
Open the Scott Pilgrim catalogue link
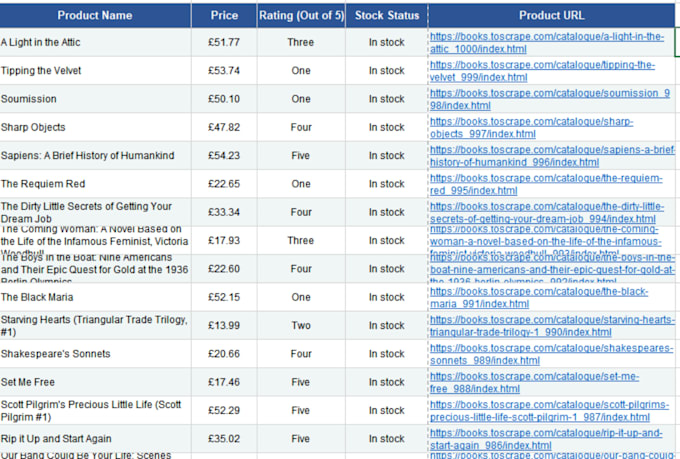550,411
